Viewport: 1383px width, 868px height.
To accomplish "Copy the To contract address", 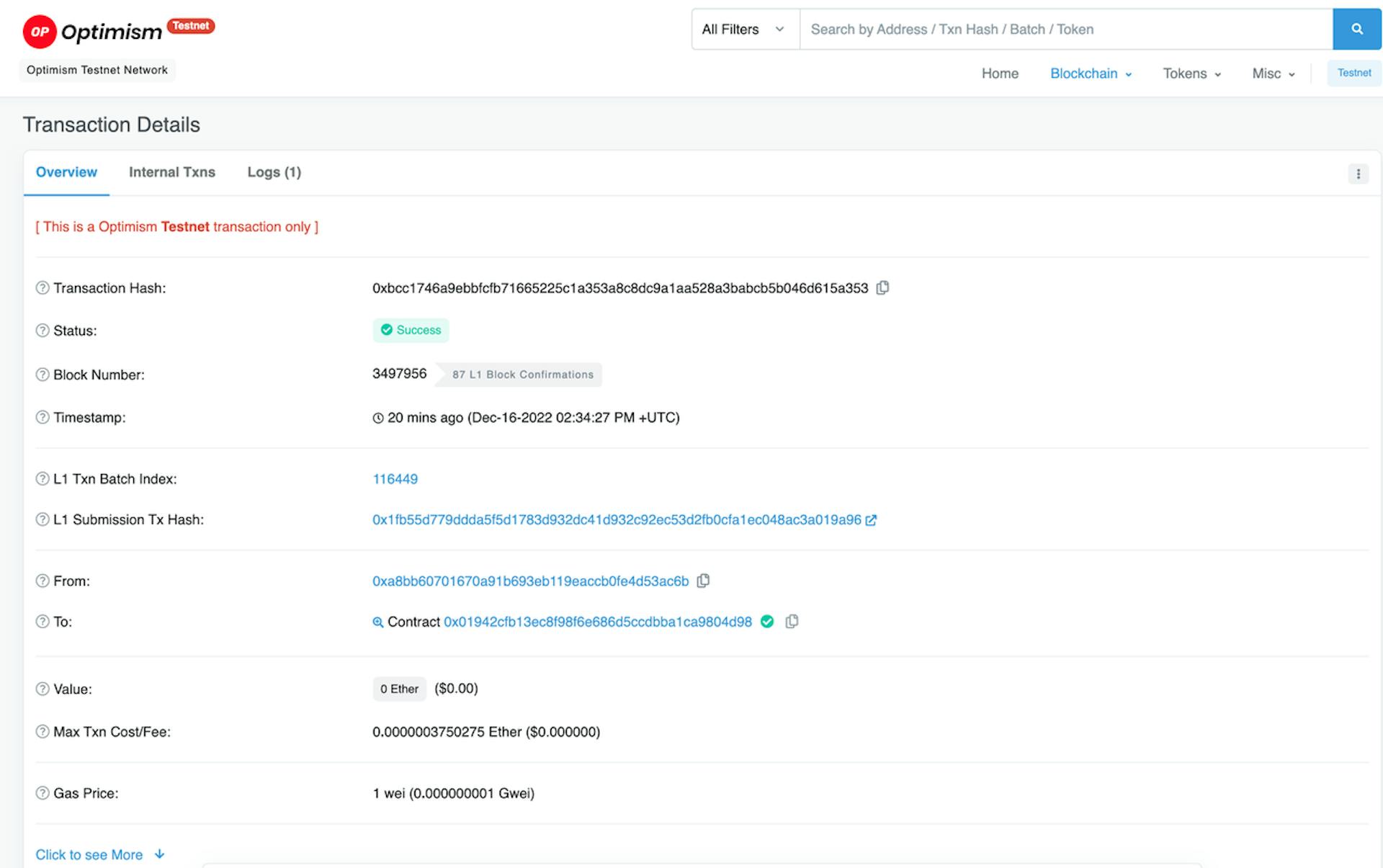I will coord(792,622).
